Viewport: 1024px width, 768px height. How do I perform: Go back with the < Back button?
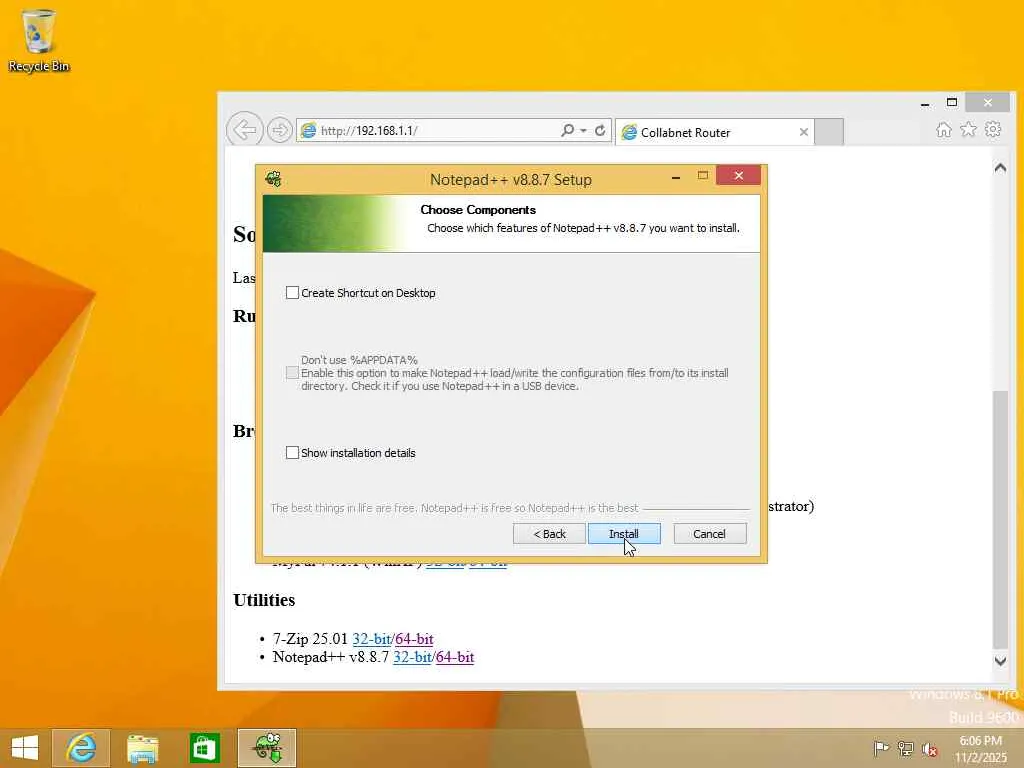click(x=549, y=534)
